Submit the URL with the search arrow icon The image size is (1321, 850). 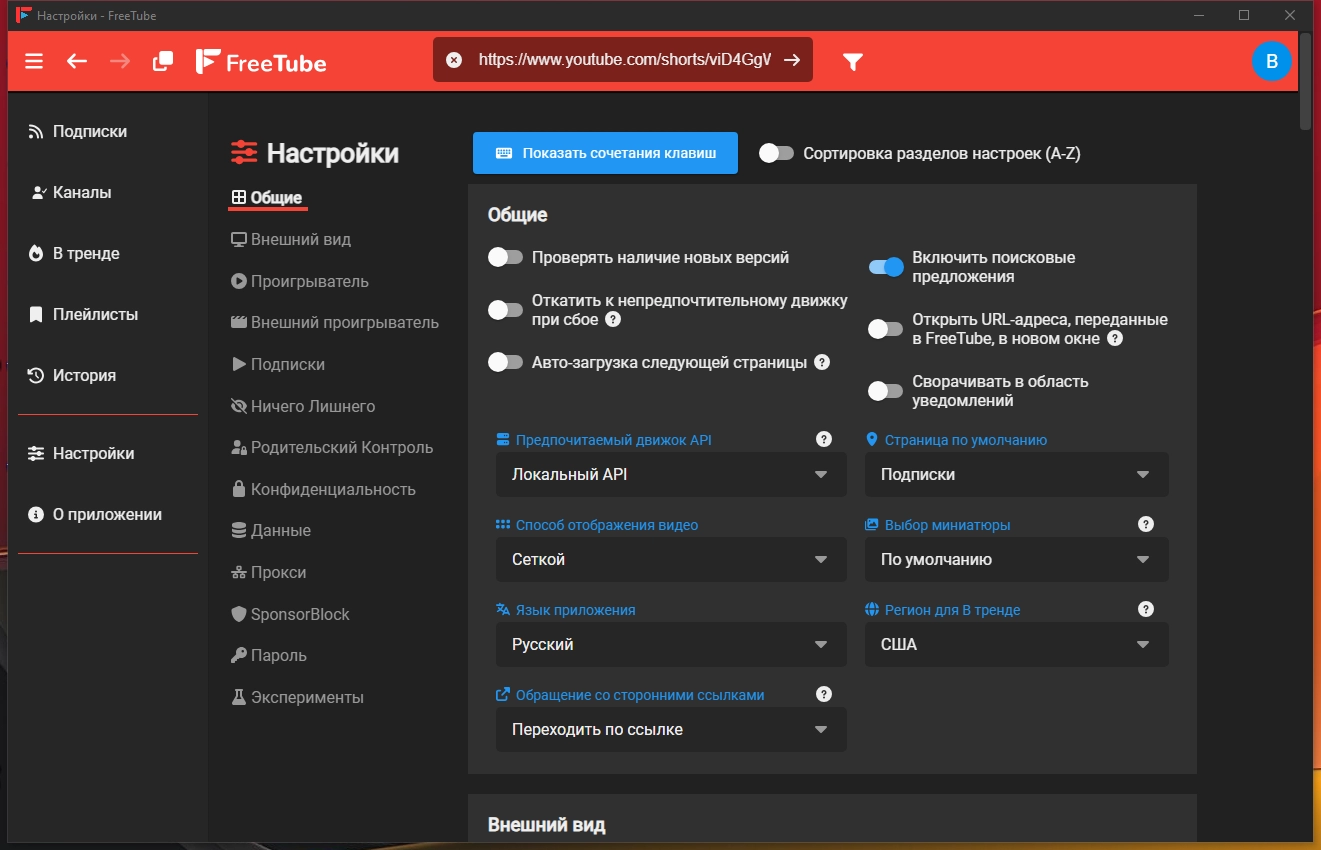(791, 60)
